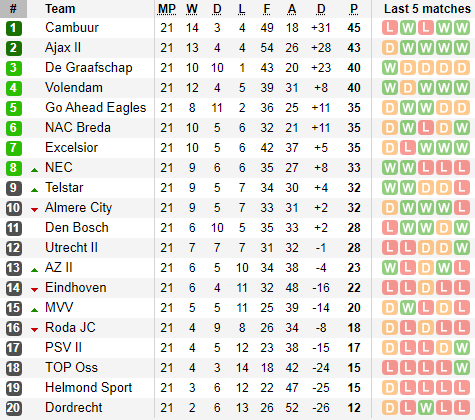Sort by the P points column header
The height and width of the screenshot is (420, 475).
tap(354, 9)
